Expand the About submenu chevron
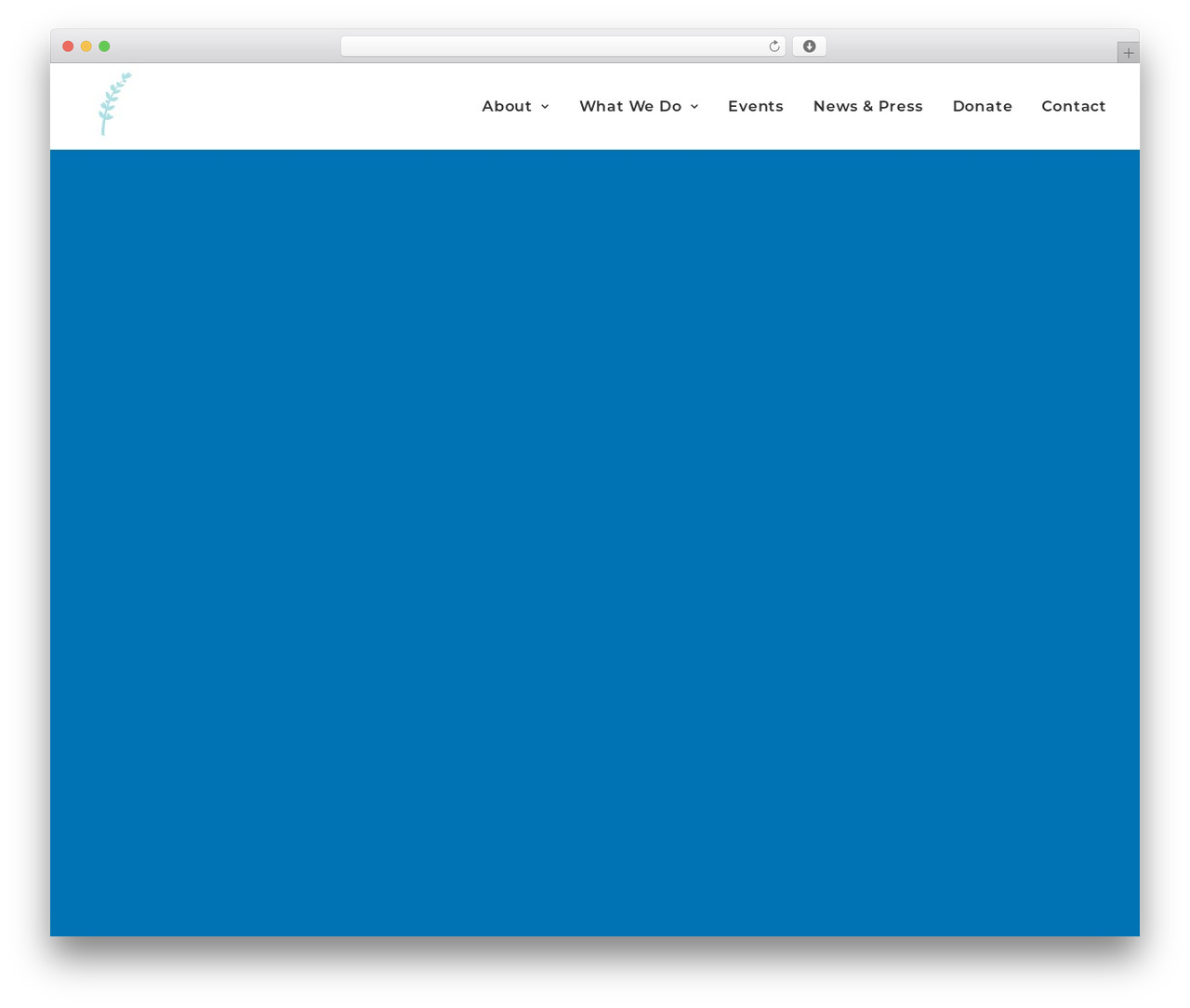 545,107
